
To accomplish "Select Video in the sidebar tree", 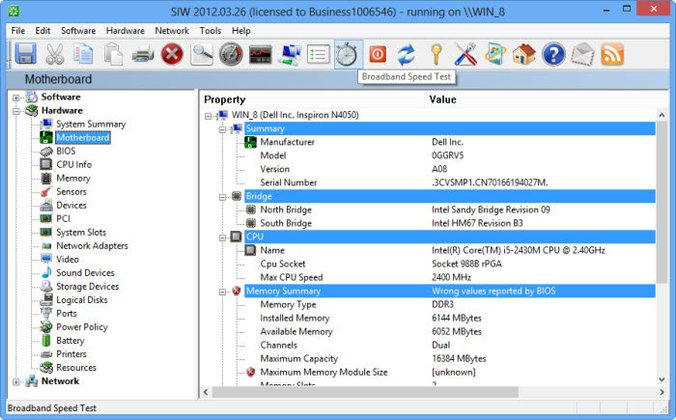I will pyautogui.click(x=67, y=259).
